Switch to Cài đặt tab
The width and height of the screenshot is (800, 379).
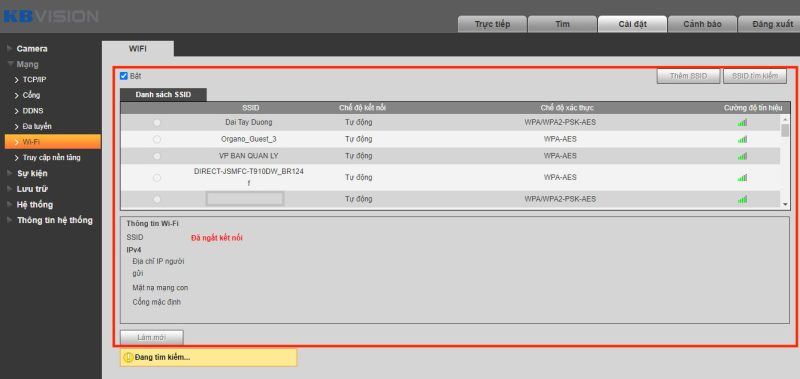[x=633, y=24]
